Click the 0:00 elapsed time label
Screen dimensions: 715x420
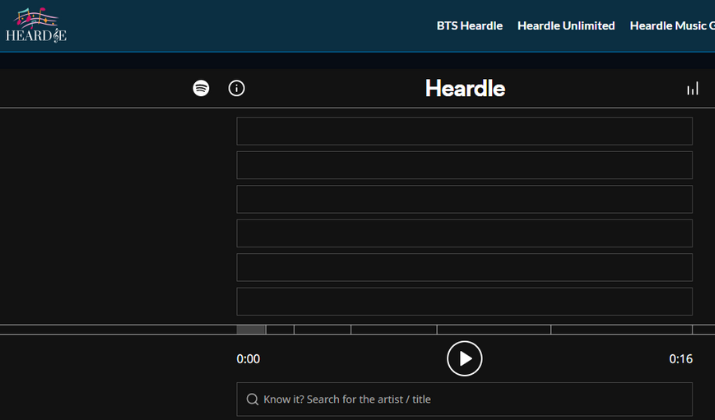coord(248,359)
